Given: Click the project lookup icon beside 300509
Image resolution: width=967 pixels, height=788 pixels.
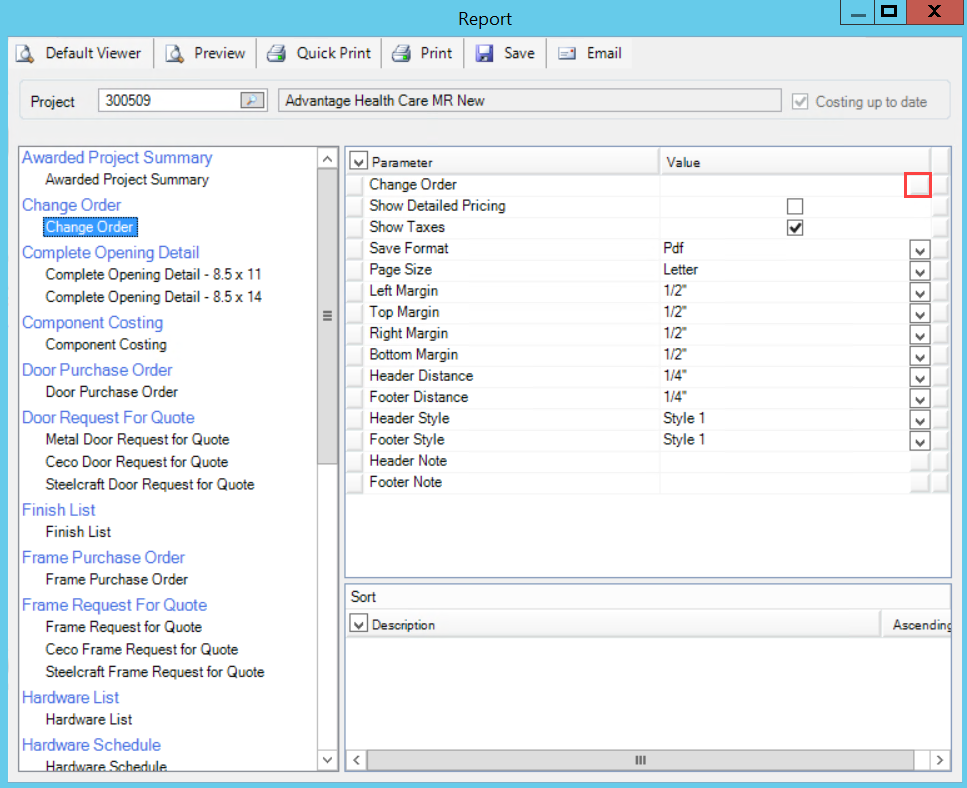Looking at the screenshot, I should click(252, 101).
